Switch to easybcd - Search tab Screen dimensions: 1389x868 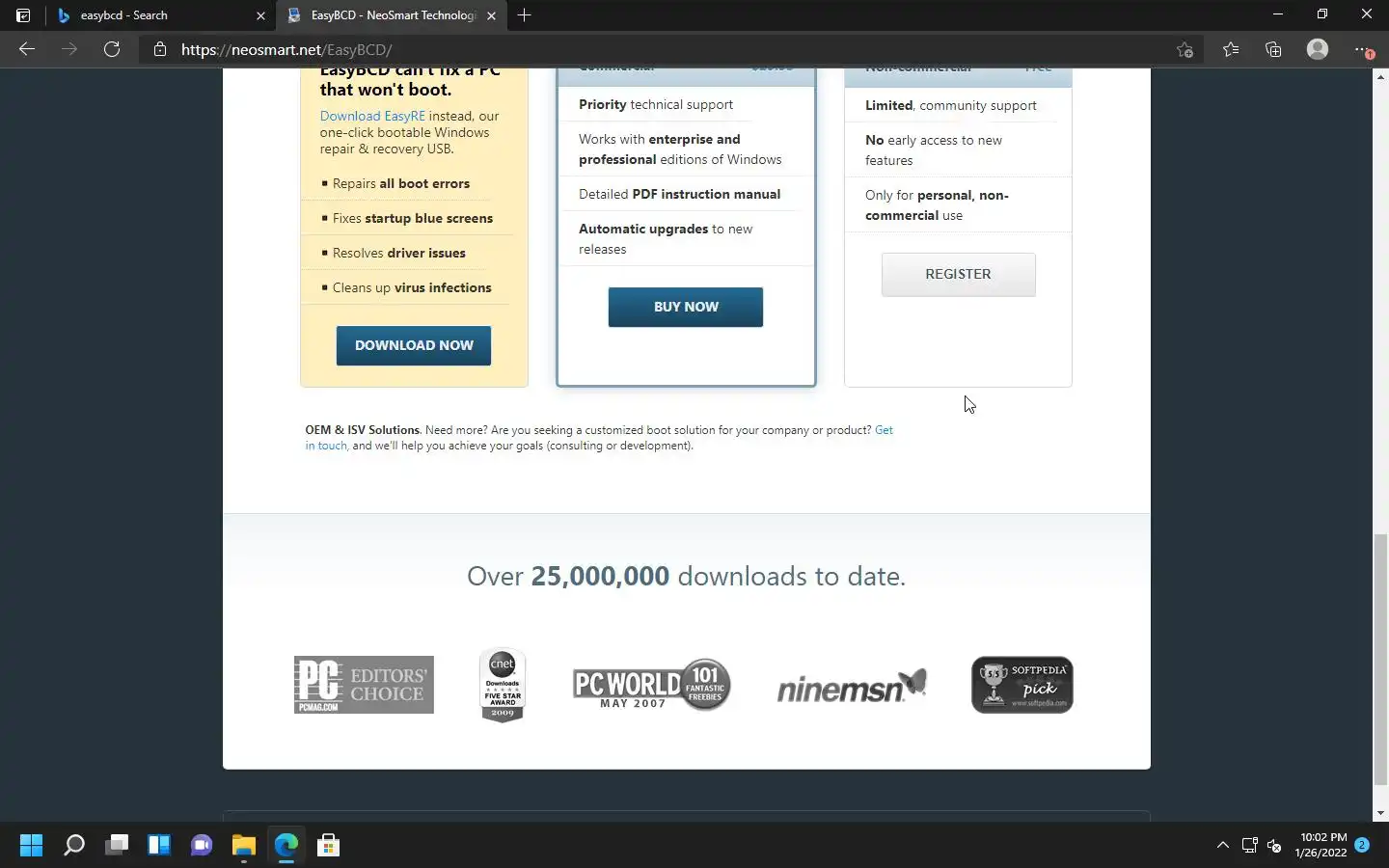[x=160, y=15]
